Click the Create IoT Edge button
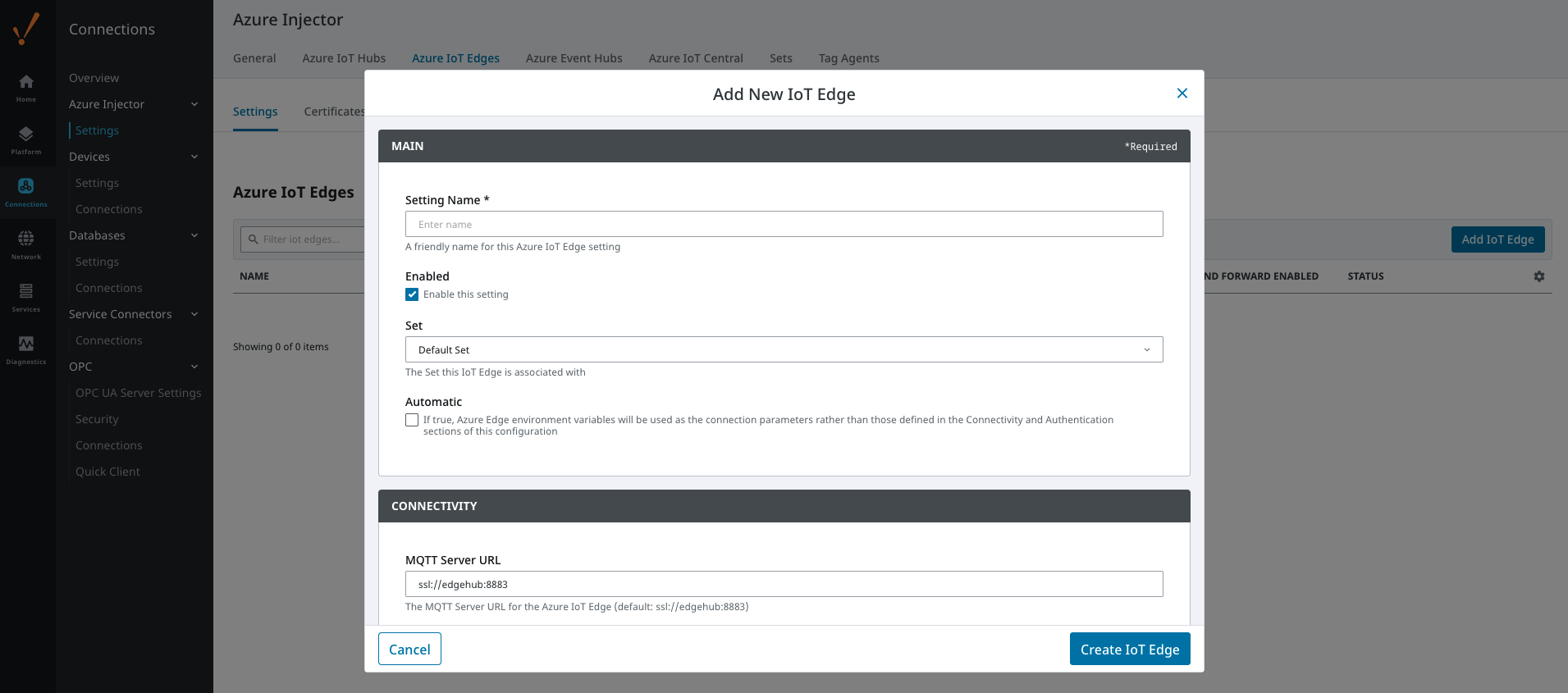Screen dimensions: 1568x693 click(x=1129, y=649)
